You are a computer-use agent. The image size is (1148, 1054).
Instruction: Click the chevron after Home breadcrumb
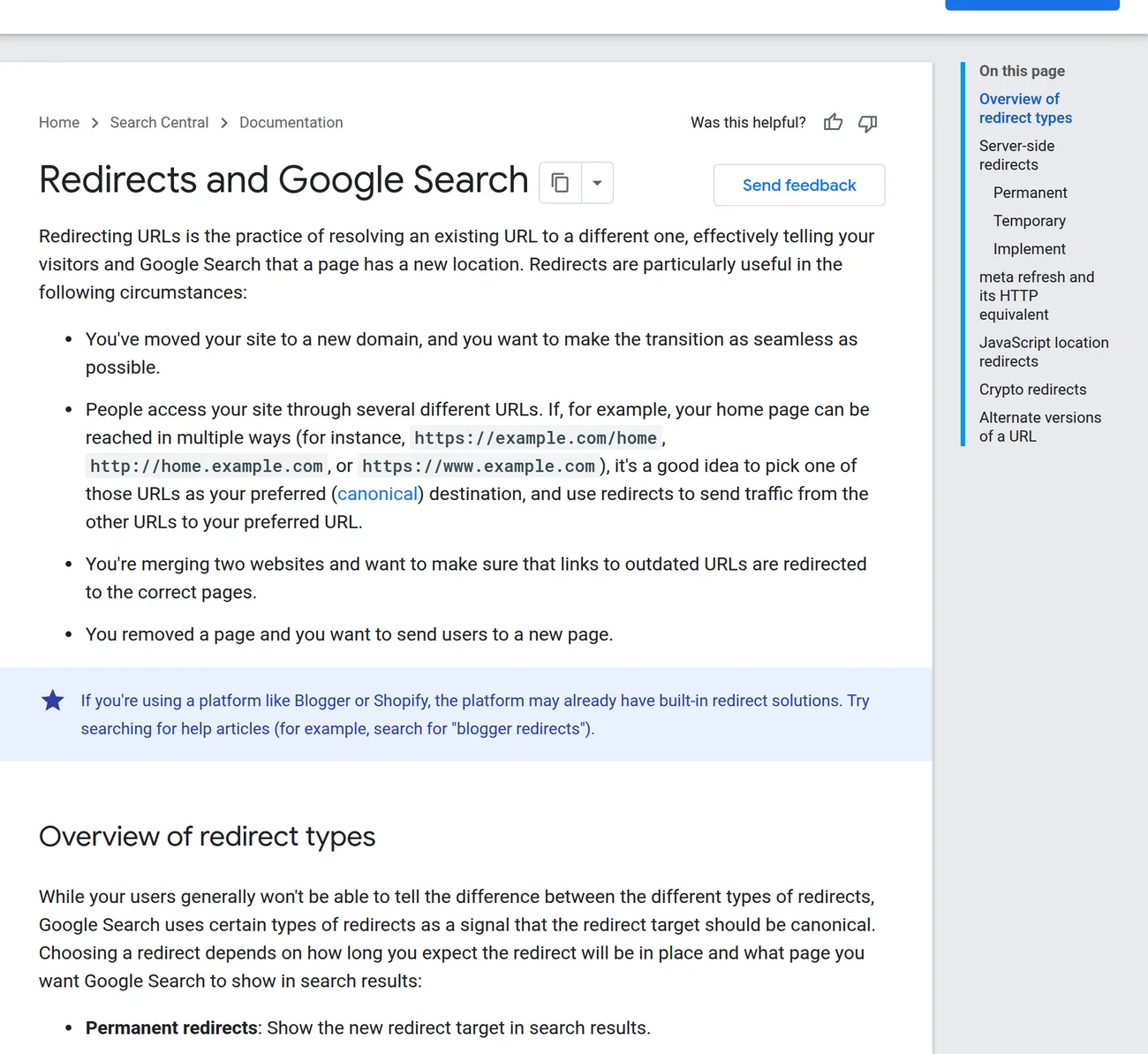click(94, 123)
